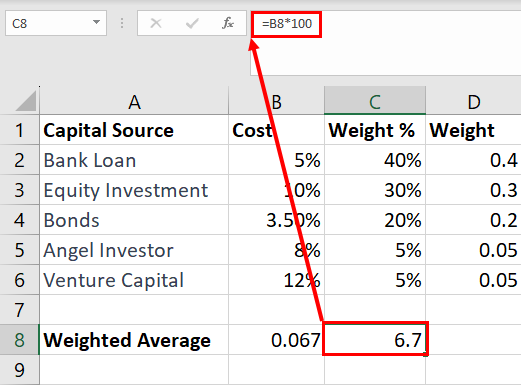The image size is (521, 385).
Task: Click the Weight header cell in column D
Action: point(473,130)
